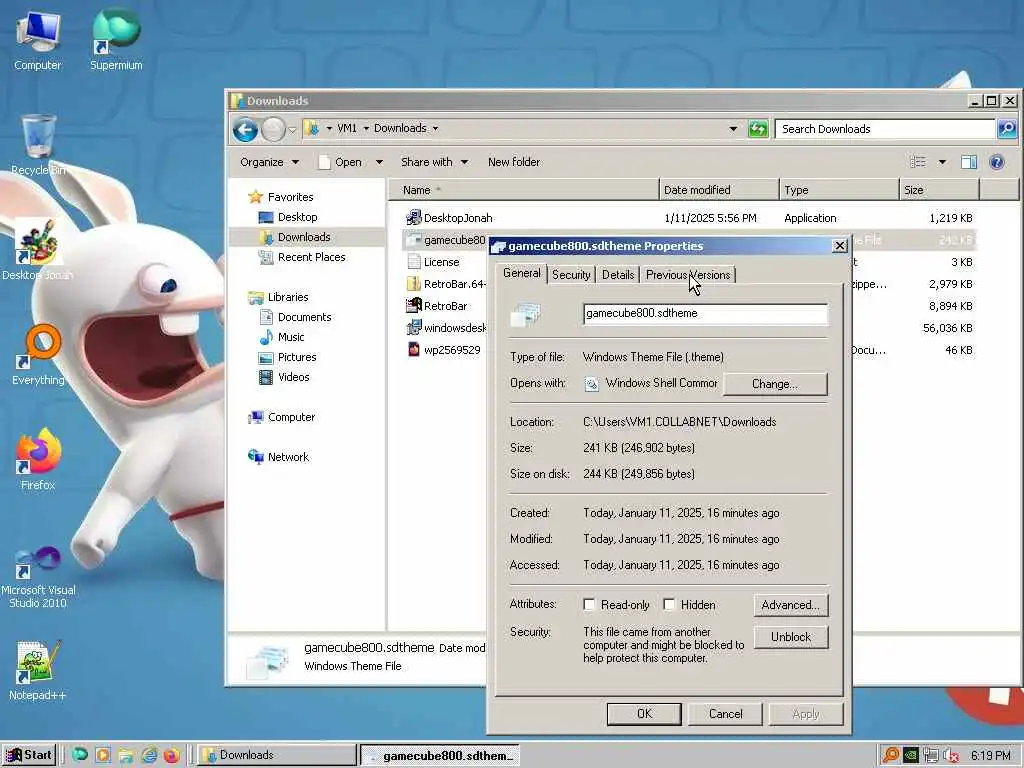Click the change view icon in Explorer toolbar
1024x768 pixels.
[x=918, y=162]
